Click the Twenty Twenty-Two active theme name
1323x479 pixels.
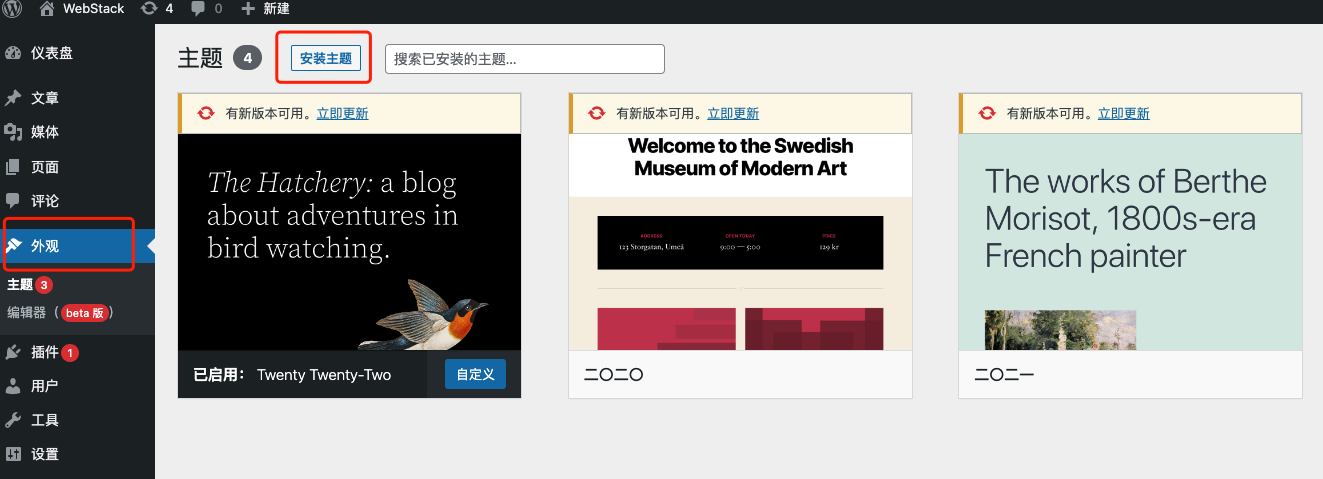coord(324,375)
